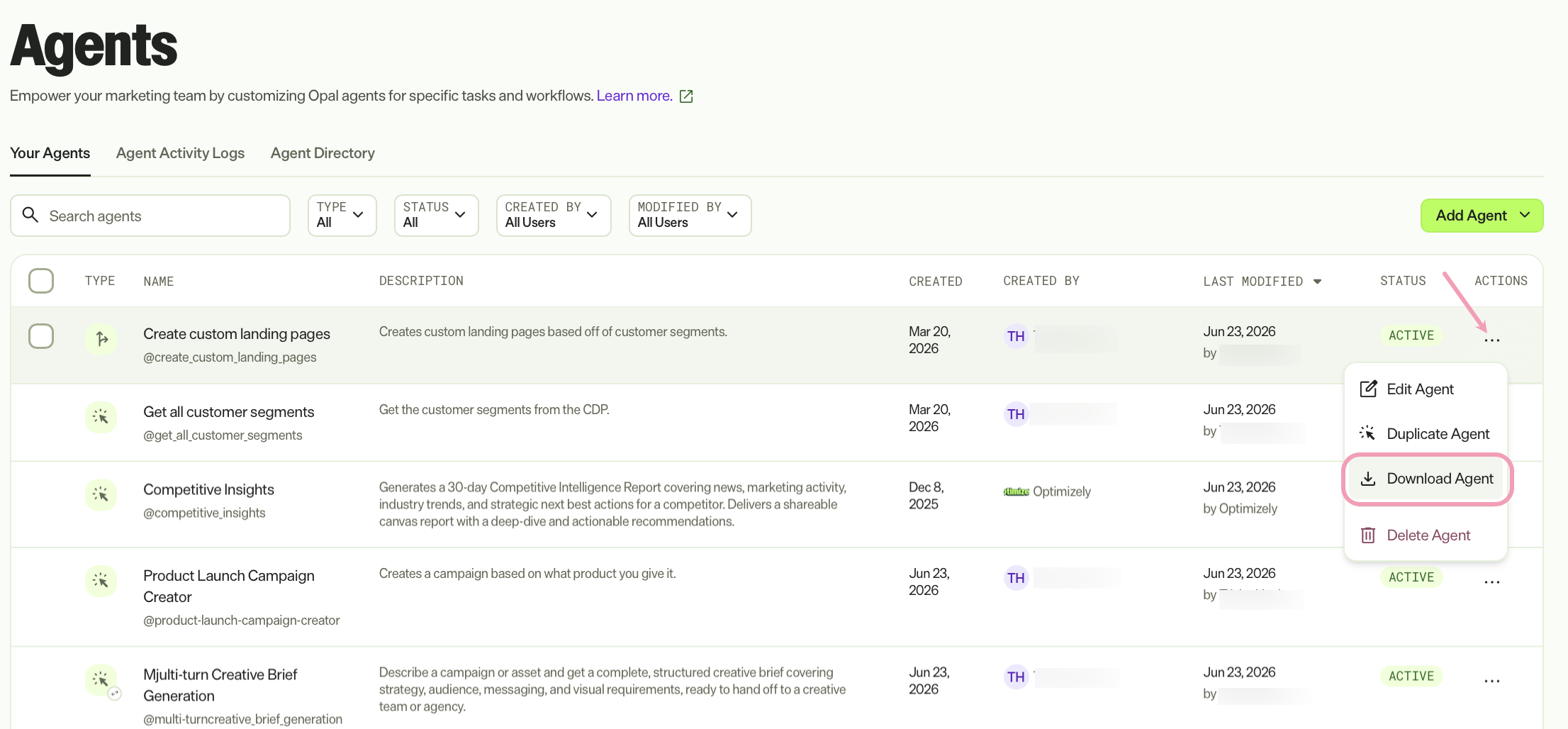Viewport: 1568px width, 729px height.
Task: Click 'Get the customer segments from the CDP.' description
Action: coord(494,410)
